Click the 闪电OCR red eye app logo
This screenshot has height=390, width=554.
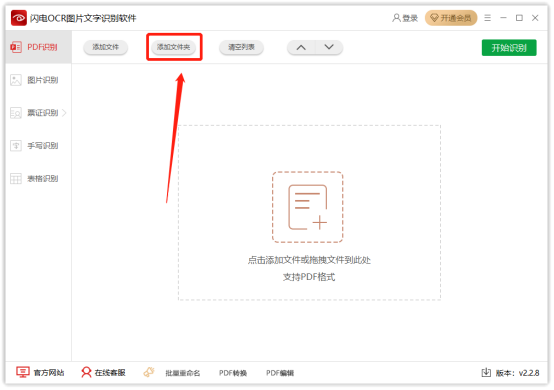[x=18, y=18]
